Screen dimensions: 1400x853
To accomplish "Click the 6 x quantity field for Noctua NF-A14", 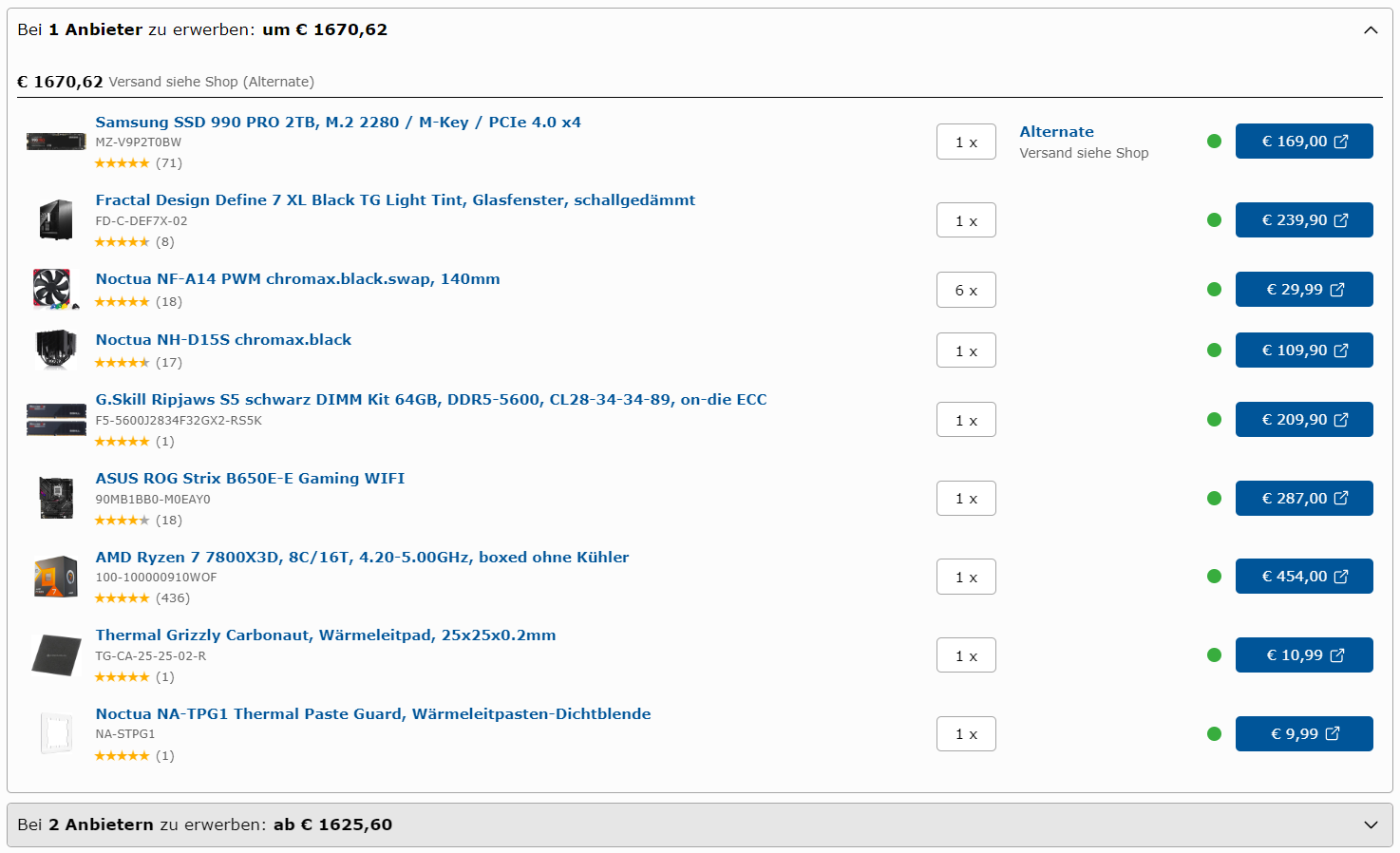I will coord(966,290).
